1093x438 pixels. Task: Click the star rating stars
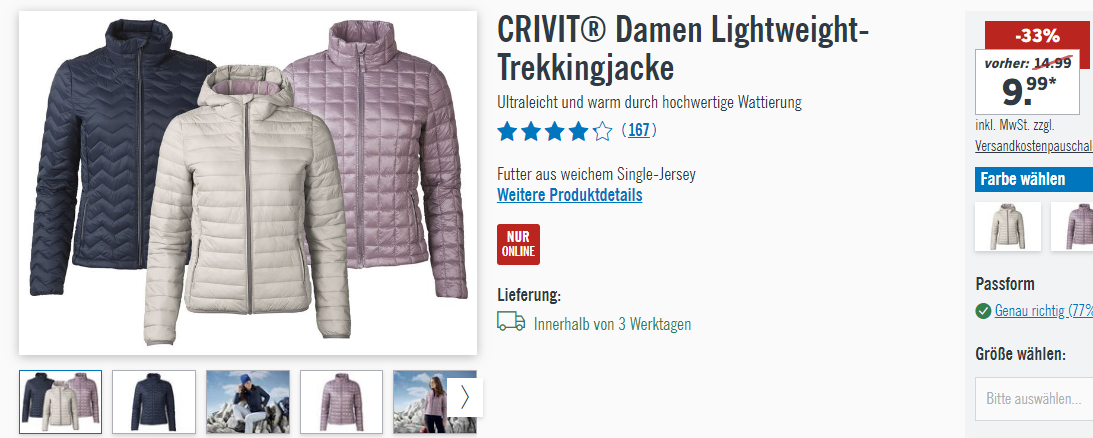click(555, 131)
